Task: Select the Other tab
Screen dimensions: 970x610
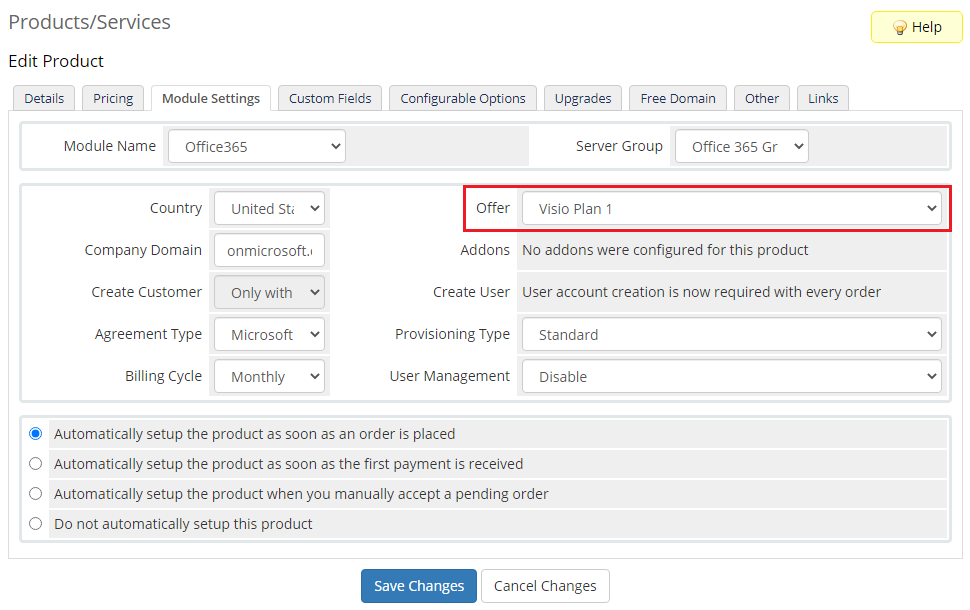Action: pyautogui.click(x=762, y=98)
